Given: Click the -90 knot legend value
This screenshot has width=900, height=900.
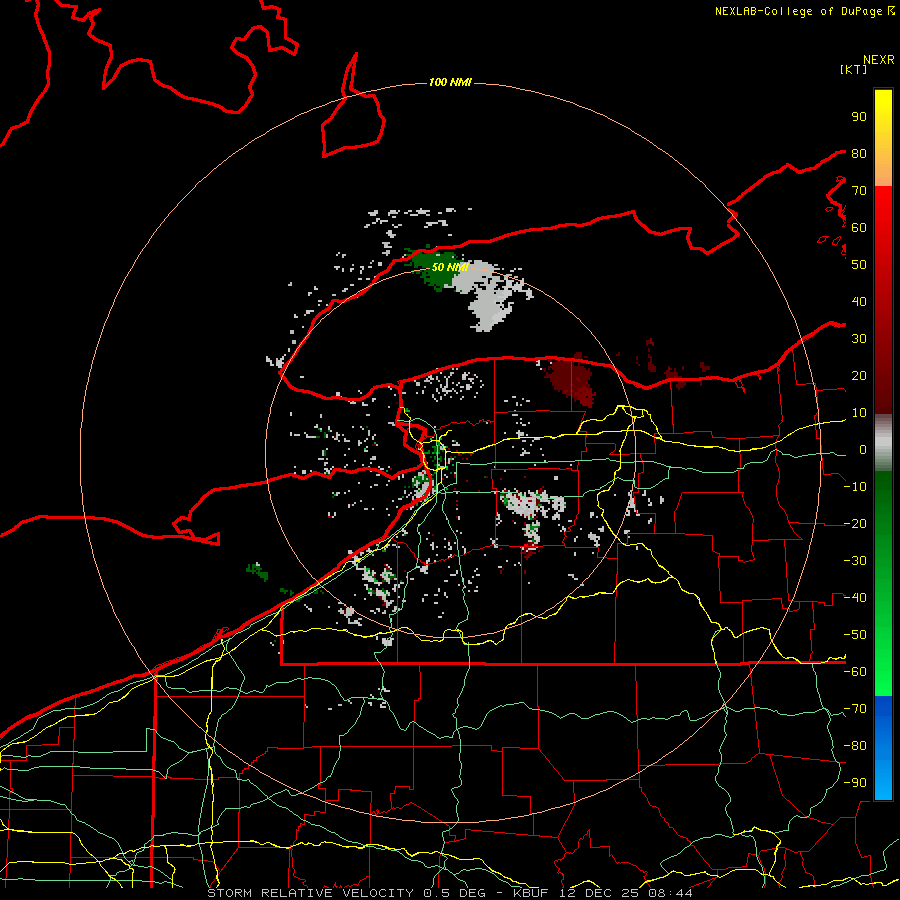Looking at the screenshot, I should click(855, 783).
